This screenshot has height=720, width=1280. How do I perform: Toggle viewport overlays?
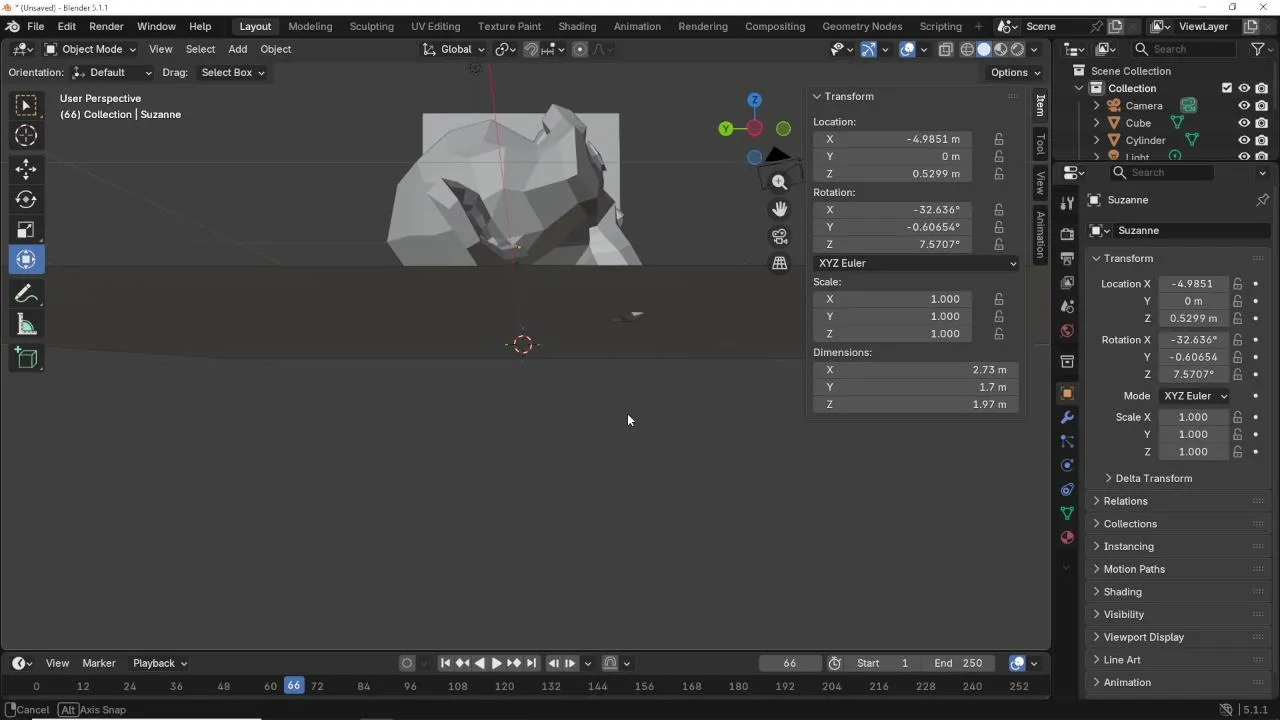pyautogui.click(x=907, y=49)
